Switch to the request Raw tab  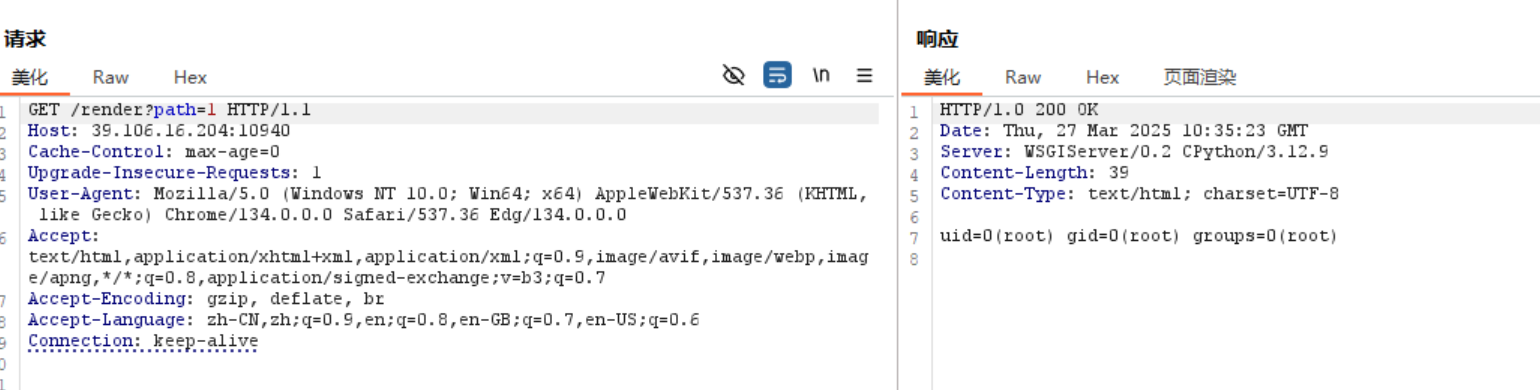[x=111, y=77]
